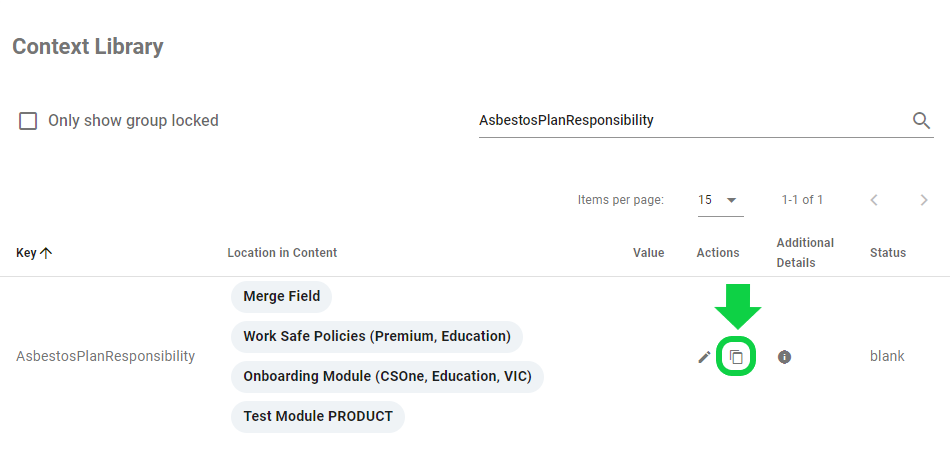Edit AsbestosPlanResponsibility with the pencil icon
The width and height of the screenshot is (950, 461).
704,357
